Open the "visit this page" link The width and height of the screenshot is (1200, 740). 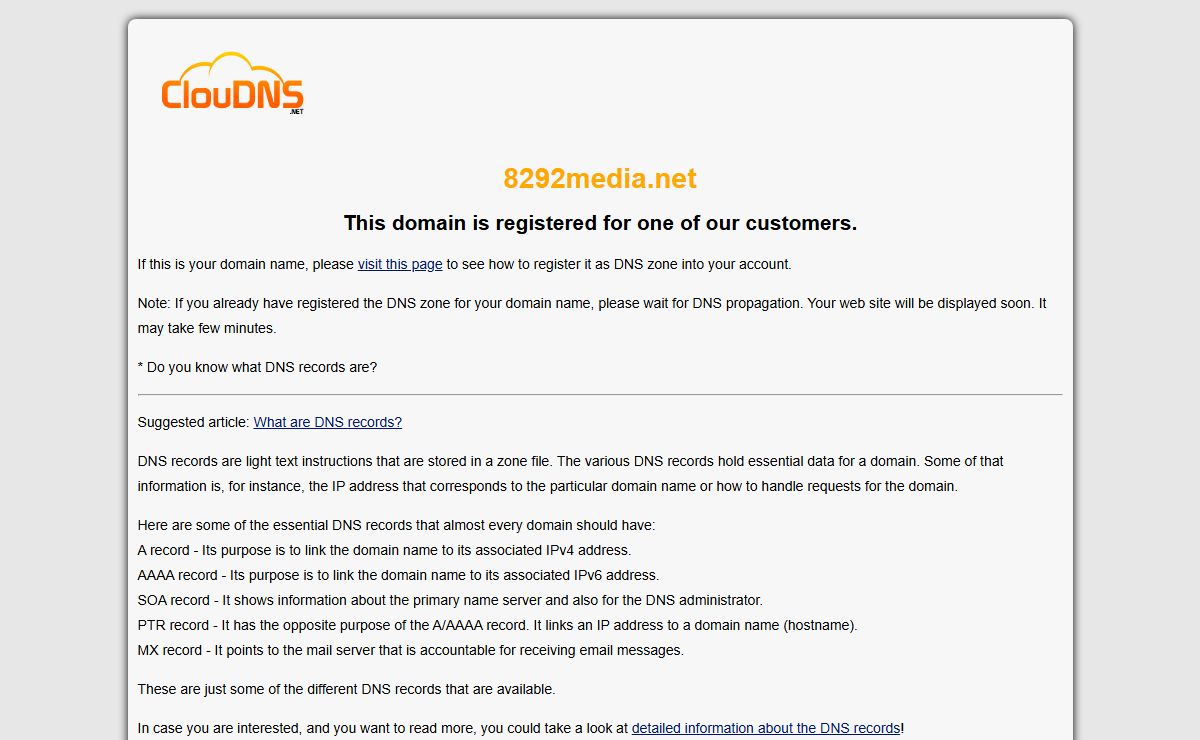400,264
